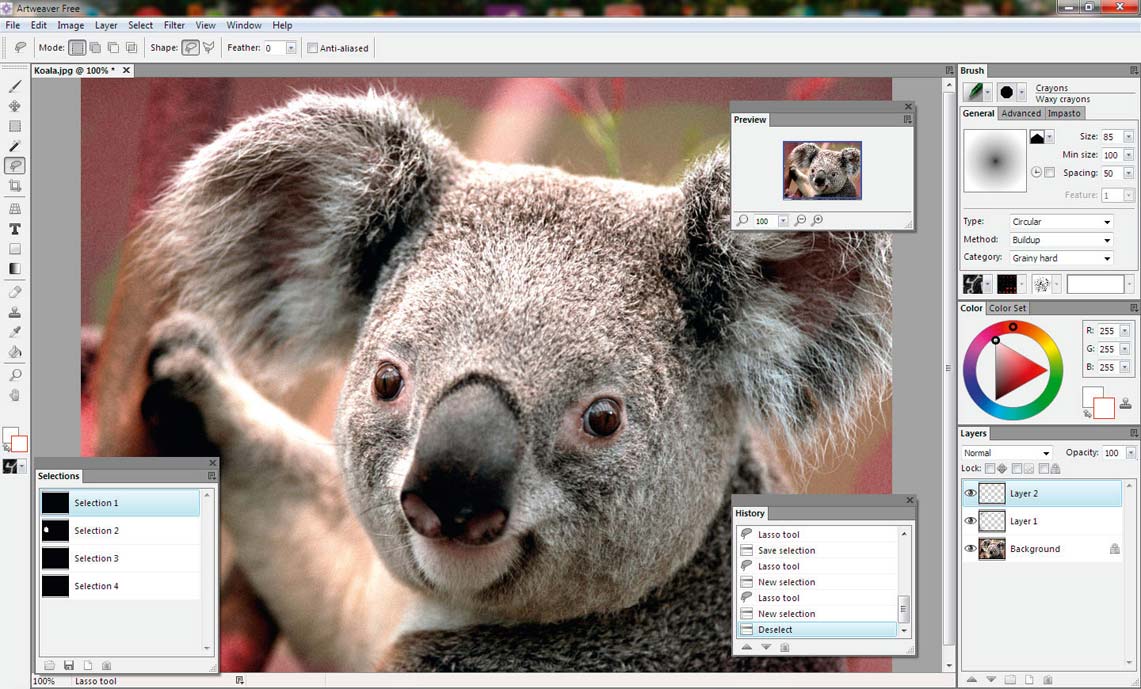The image size is (1141, 689).
Task: Select the Gradient tool
Action: tap(15, 268)
